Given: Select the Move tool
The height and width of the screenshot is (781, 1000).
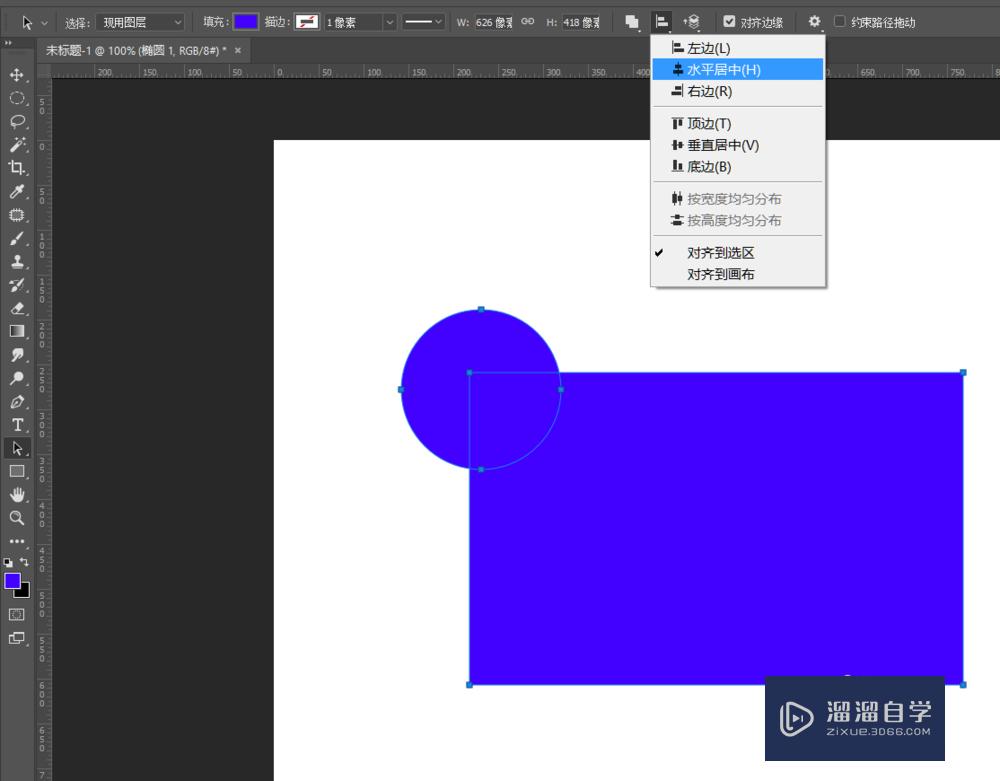Looking at the screenshot, I should [17, 75].
